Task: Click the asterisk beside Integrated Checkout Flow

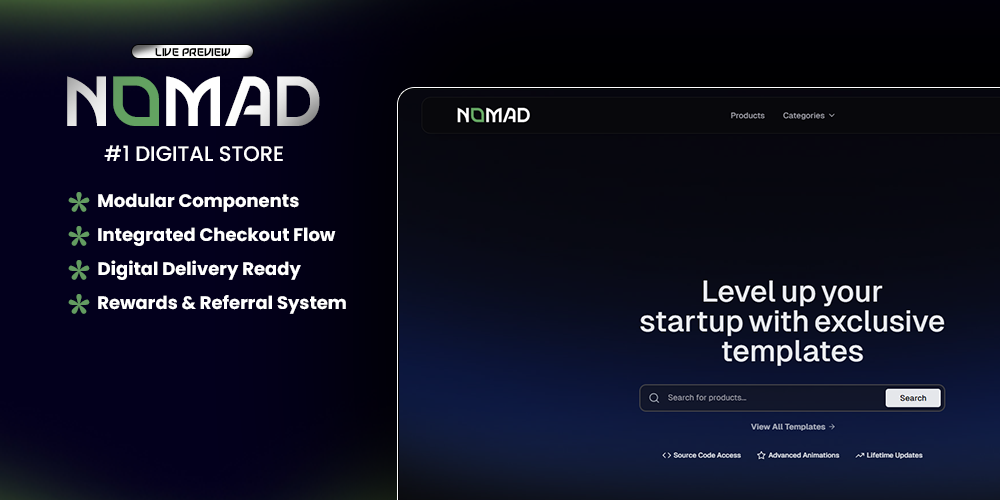Action: point(78,236)
